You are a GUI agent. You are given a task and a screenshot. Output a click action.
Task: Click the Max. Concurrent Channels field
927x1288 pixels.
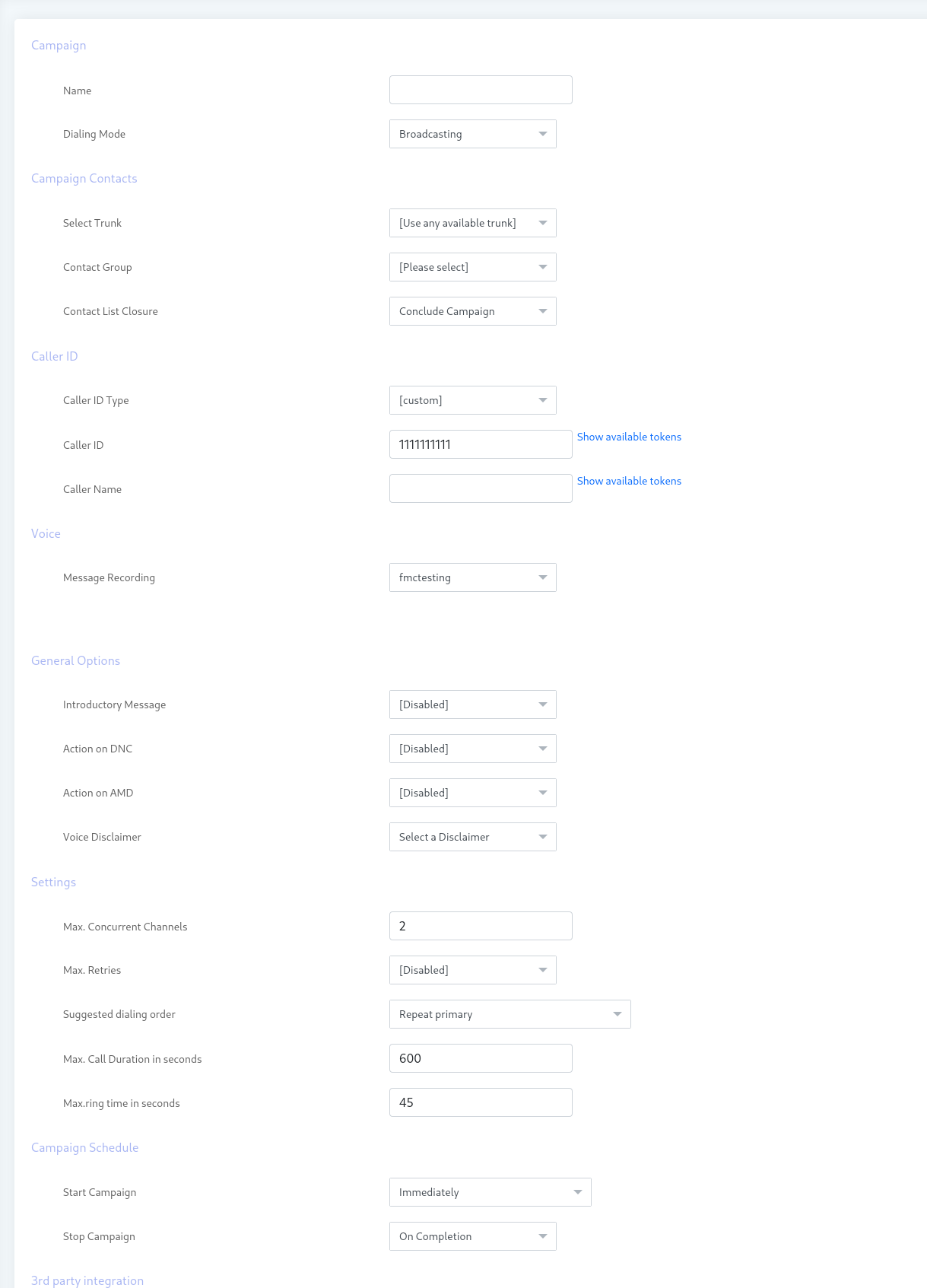tap(481, 926)
